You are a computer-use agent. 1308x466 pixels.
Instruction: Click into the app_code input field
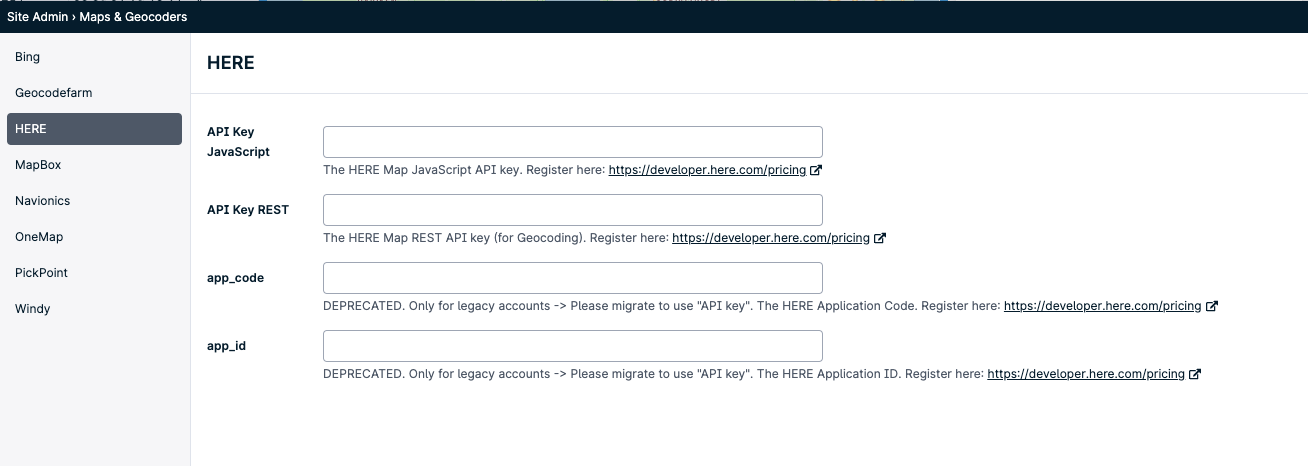pyautogui.click(x=573, y=278)
